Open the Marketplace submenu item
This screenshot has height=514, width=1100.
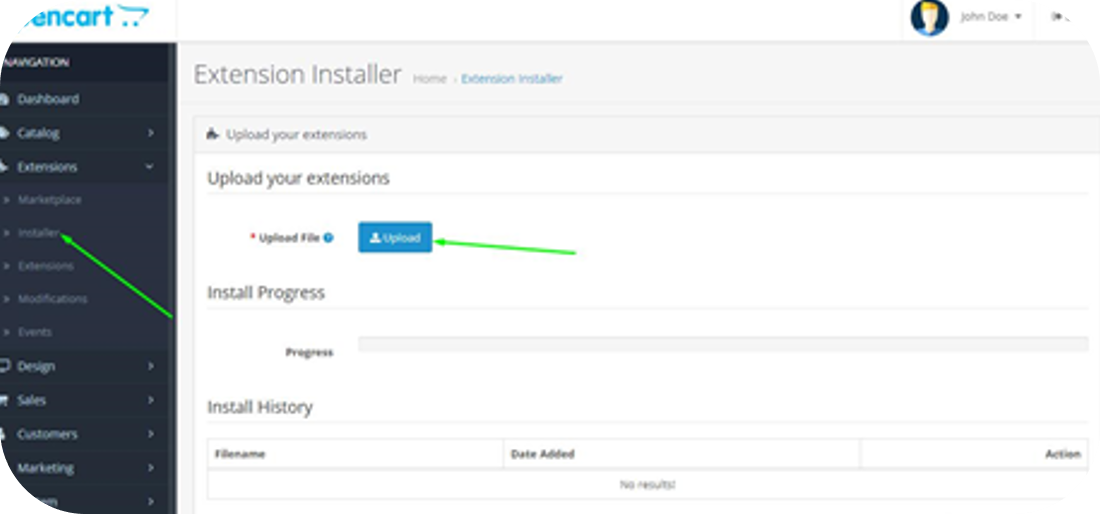coord(49,200)
